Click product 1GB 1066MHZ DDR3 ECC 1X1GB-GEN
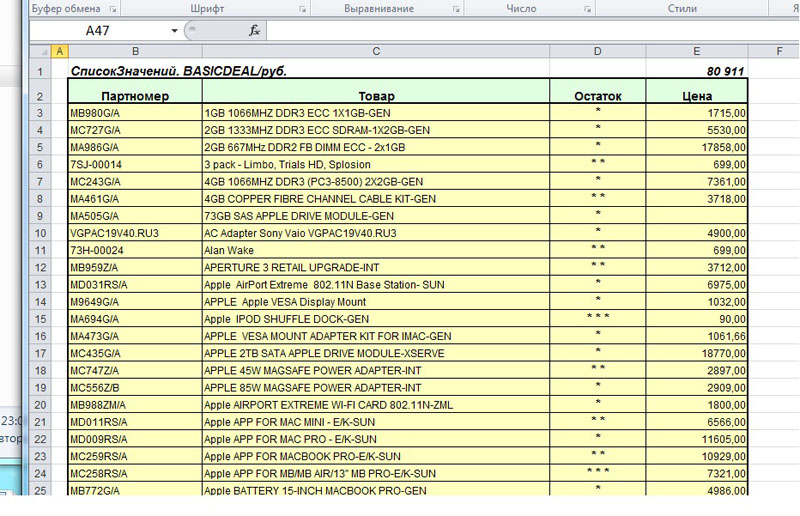This screenshot has height=516, width=800. tap(376, 113)
